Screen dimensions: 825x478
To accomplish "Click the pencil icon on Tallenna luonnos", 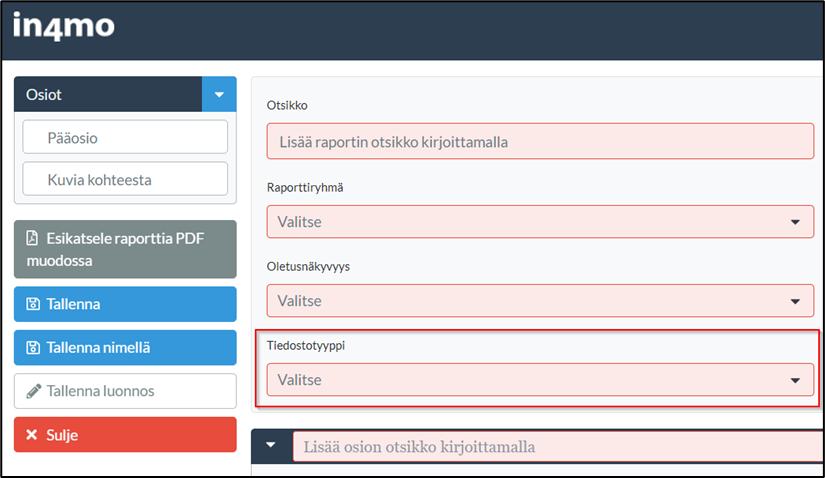I will [32, 391].
